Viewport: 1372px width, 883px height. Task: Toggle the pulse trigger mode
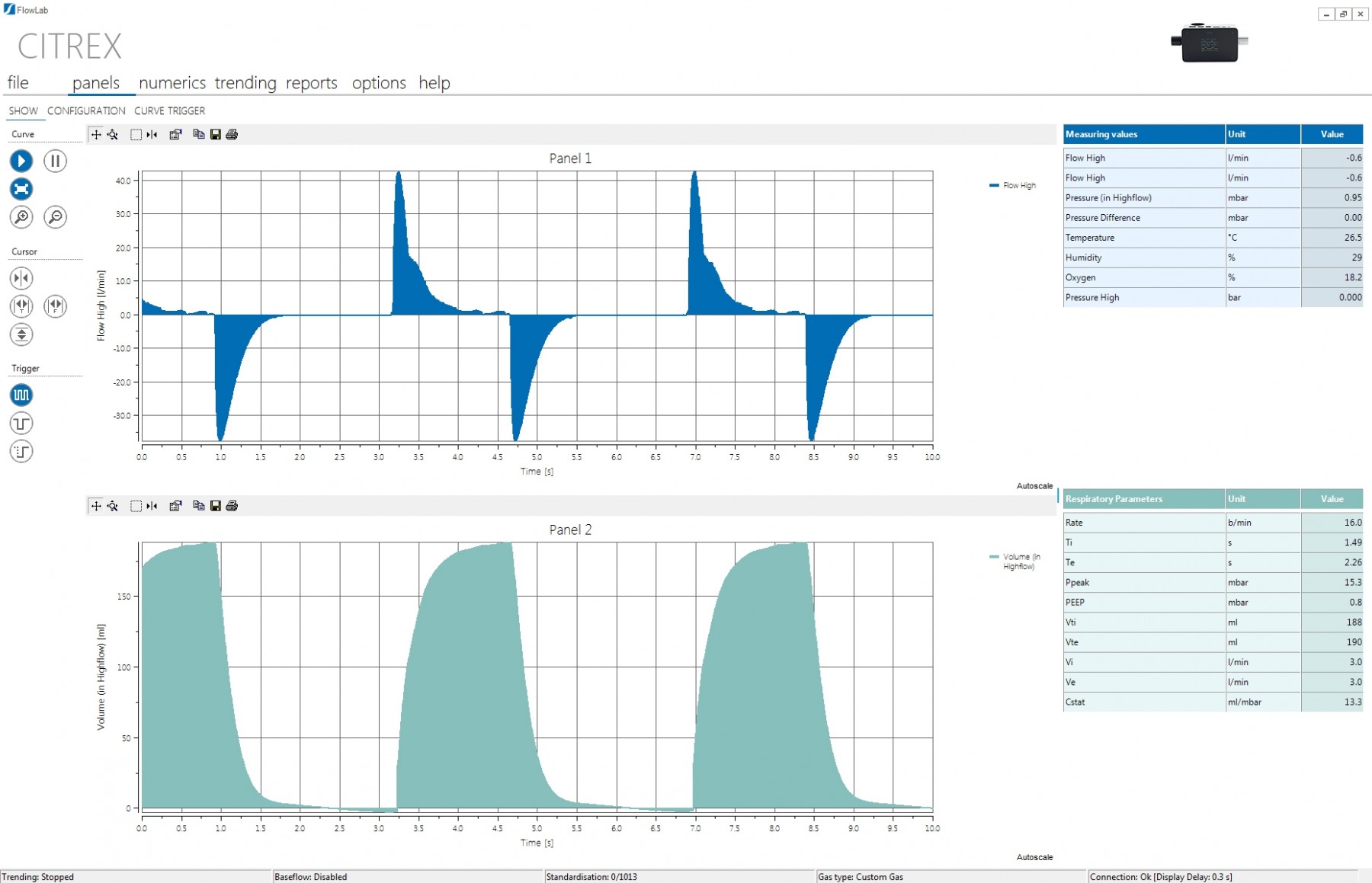click(x=21, y=395)
